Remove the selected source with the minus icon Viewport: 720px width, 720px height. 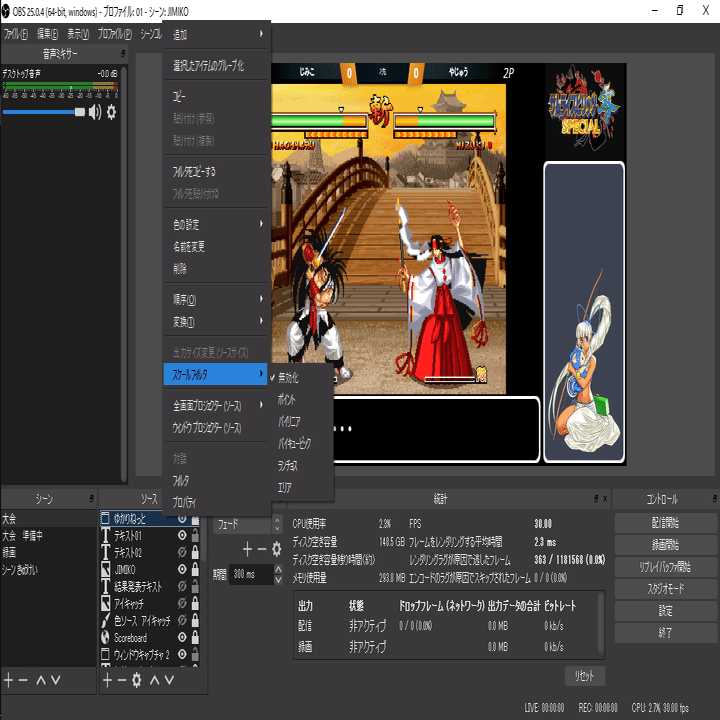122,680
